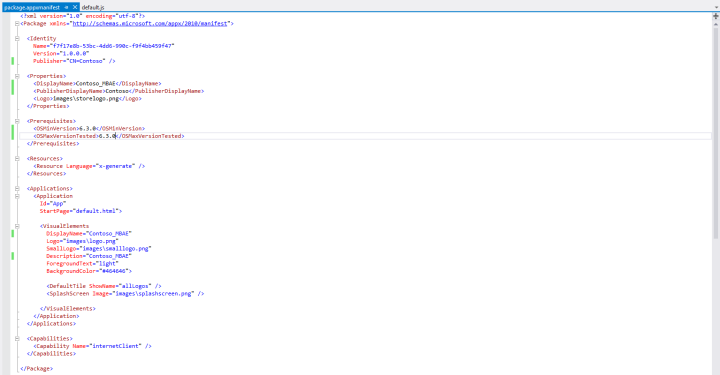This screenshot has width=720, height=375.
Task: Open the schemas.microsoft.com manifest namespace link
Action: click(150, 23)
